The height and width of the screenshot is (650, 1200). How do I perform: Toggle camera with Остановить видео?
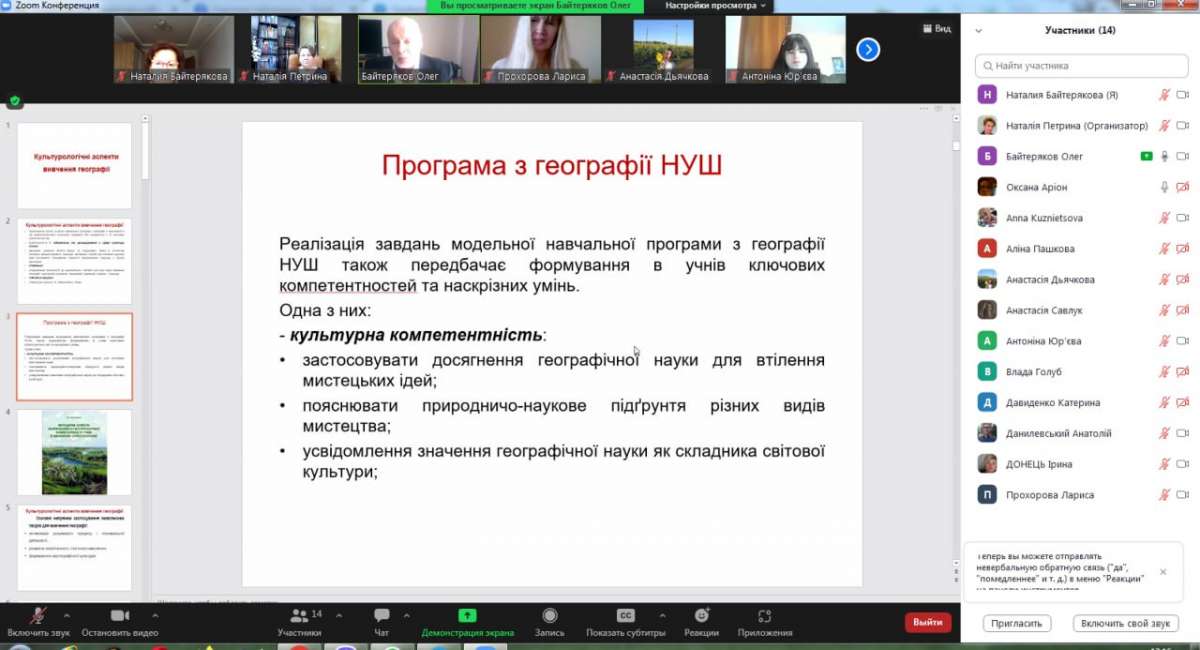(x=120, y=617)
